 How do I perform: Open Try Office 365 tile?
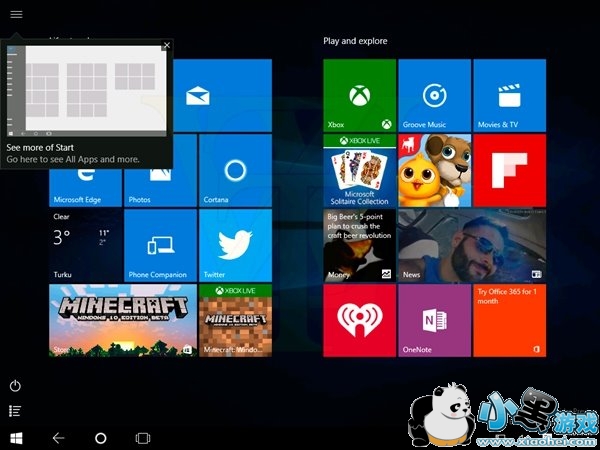pos(509,321)
